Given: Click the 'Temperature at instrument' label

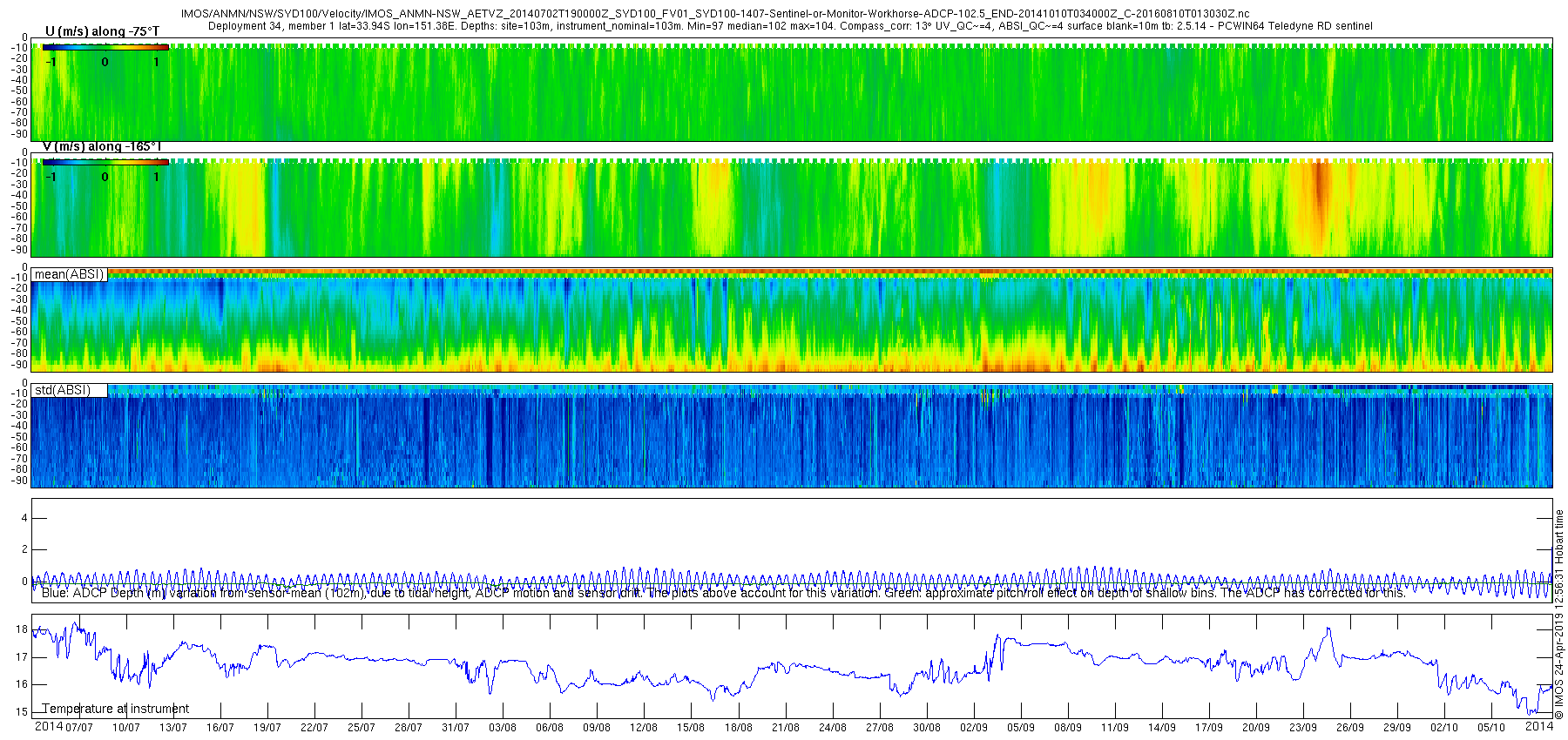Looking at the screenshot, I should pyautogui.click(x=116, y=709).
